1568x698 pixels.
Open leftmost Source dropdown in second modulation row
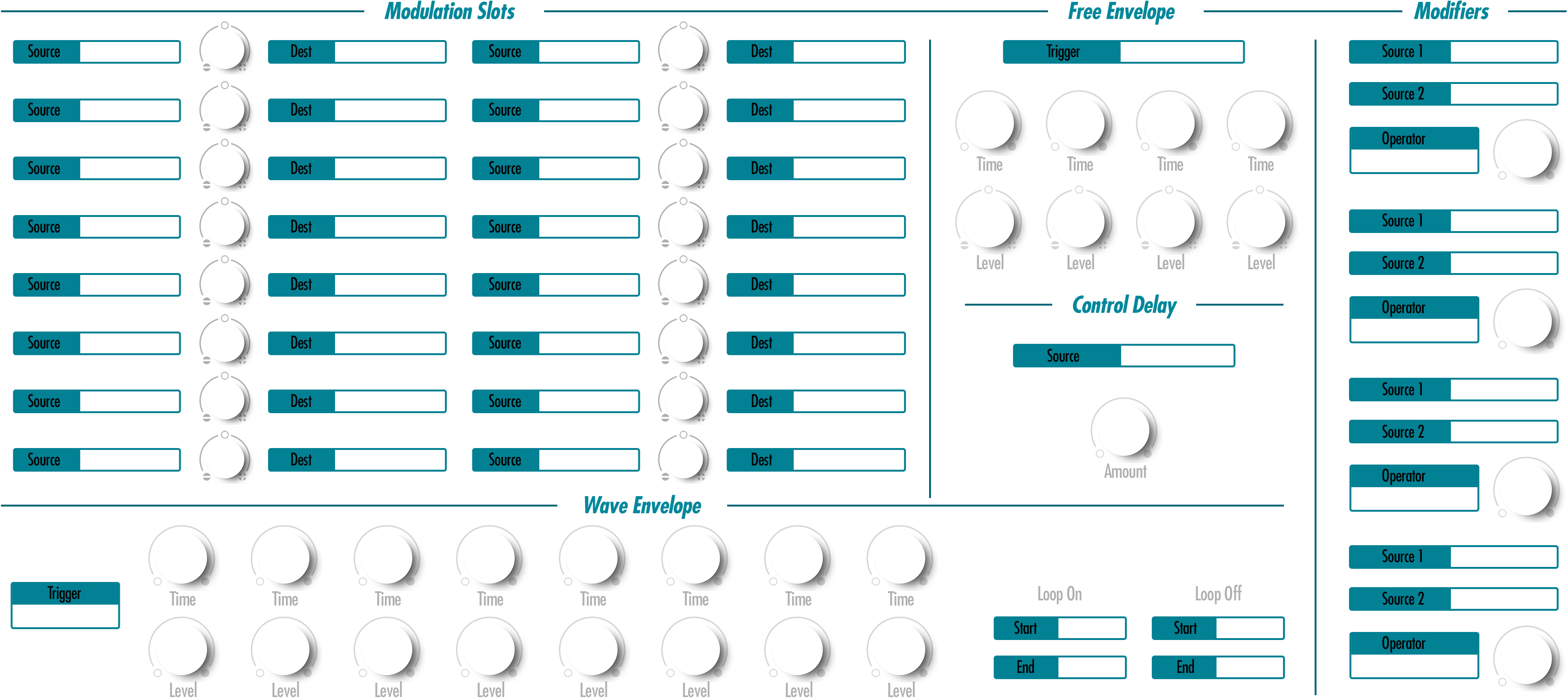pos(97,110)
